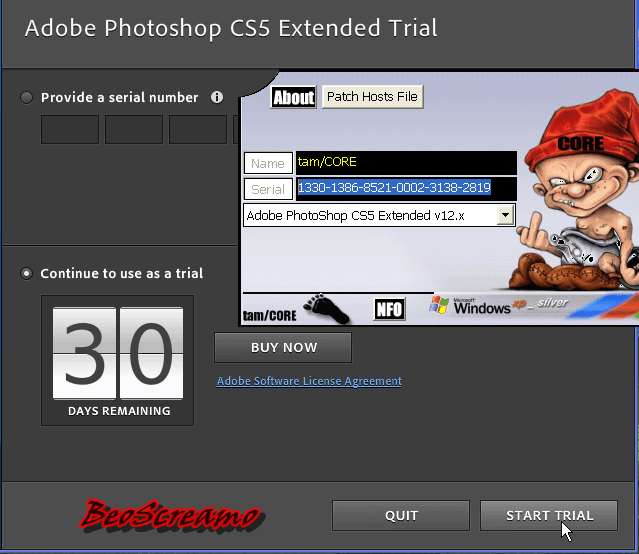Click the first serial number input box
Screen dimensions: 639x554
pyautogui.click(x=70, y=129)
